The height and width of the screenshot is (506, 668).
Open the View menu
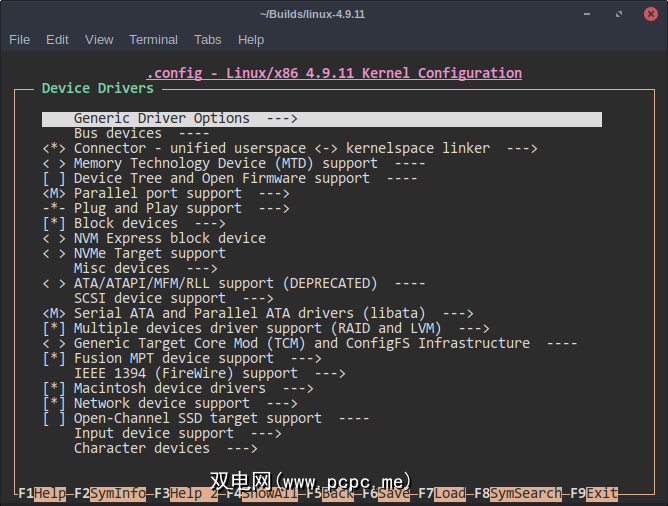(x=99, y=40)
